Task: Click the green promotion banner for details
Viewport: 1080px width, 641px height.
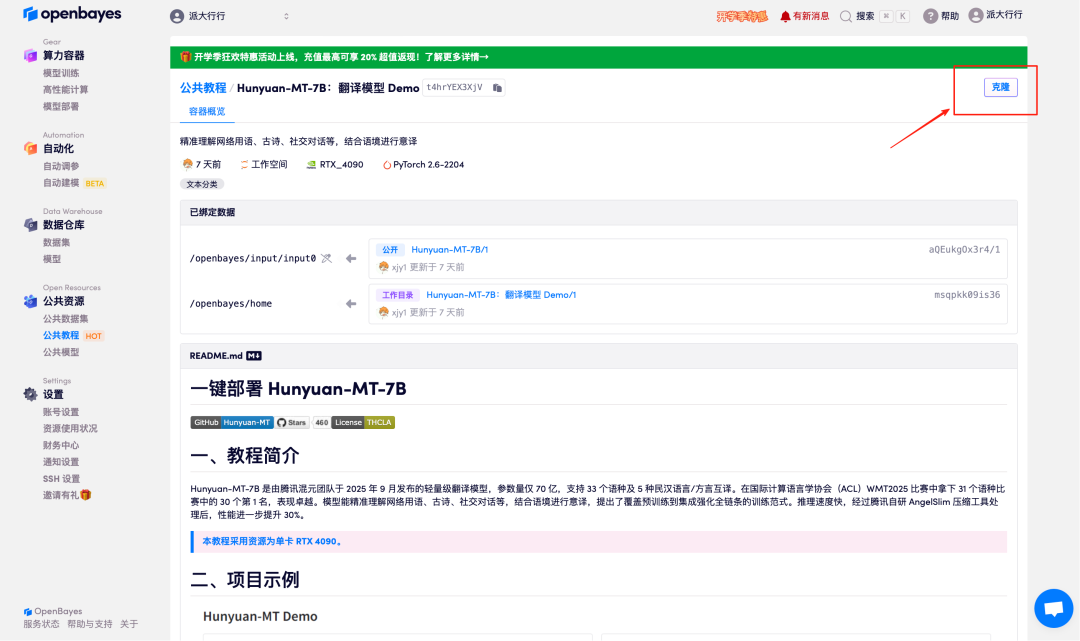Action: click(x=598, y=57)
